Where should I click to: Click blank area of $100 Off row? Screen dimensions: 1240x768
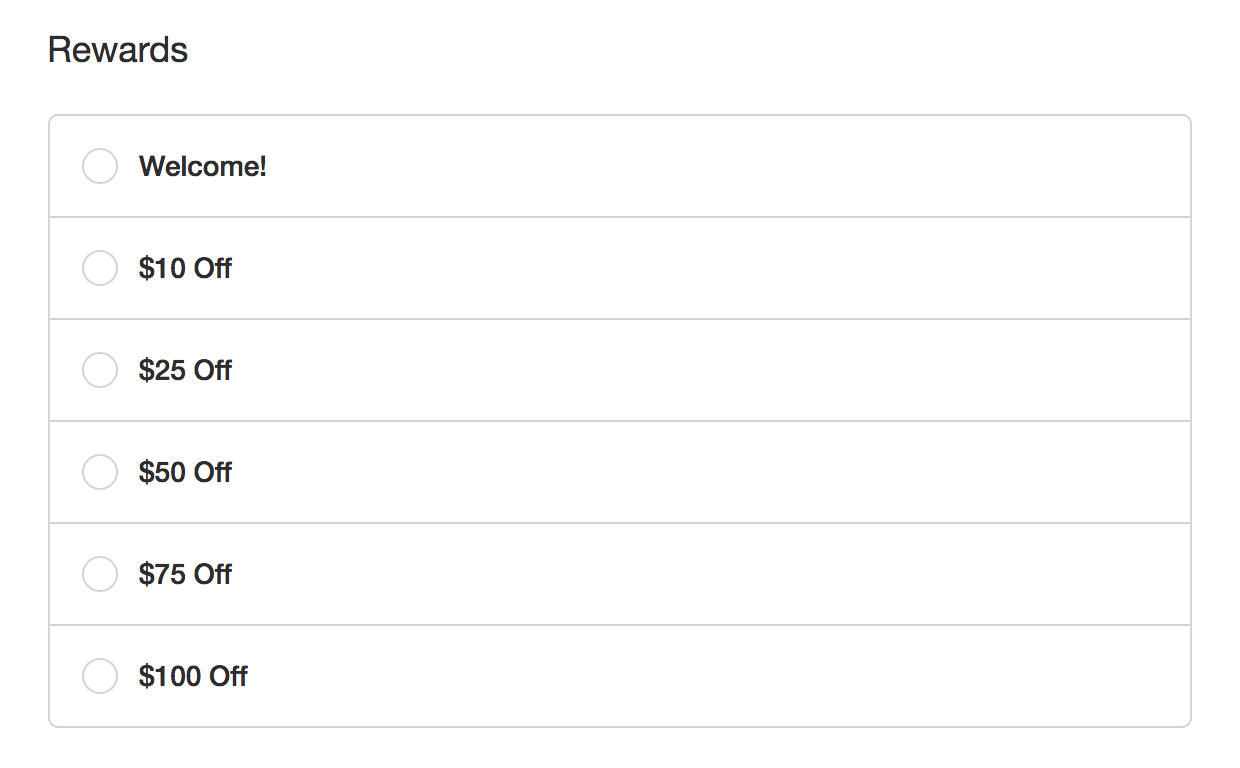tap(700, 676)
